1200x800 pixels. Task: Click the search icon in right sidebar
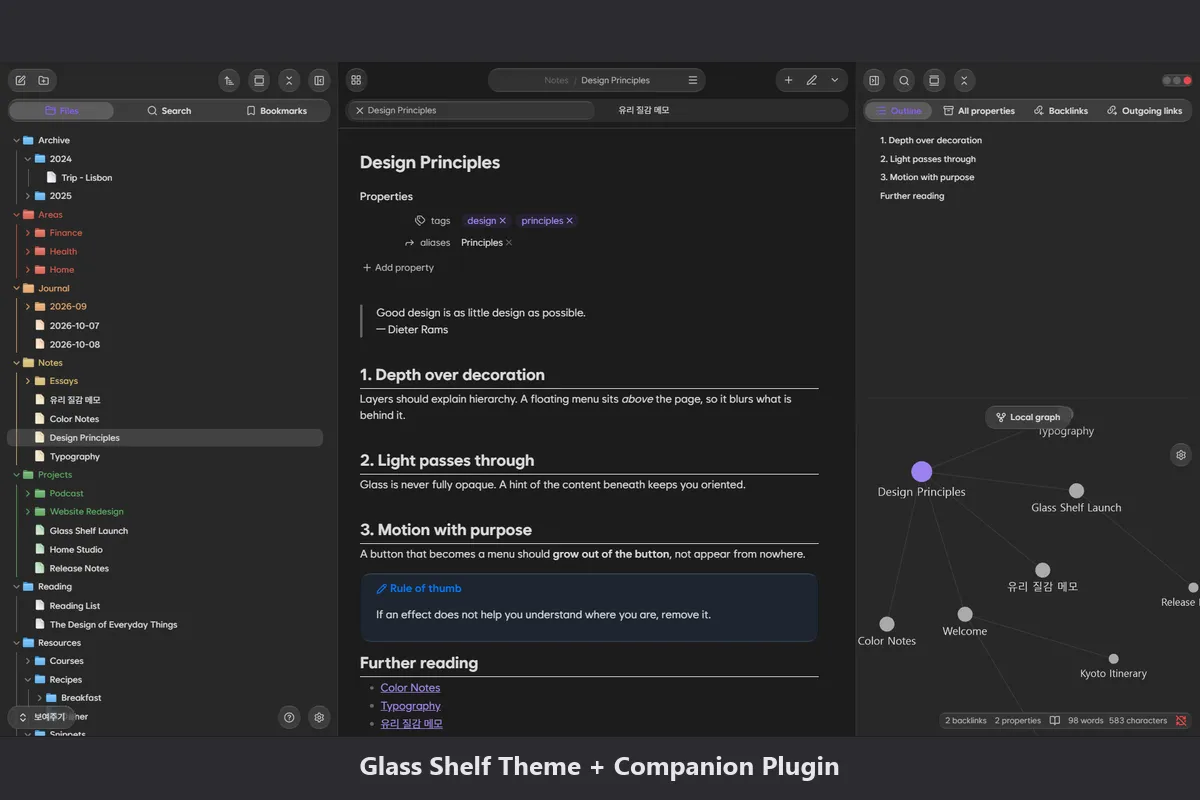coord(904,80)
